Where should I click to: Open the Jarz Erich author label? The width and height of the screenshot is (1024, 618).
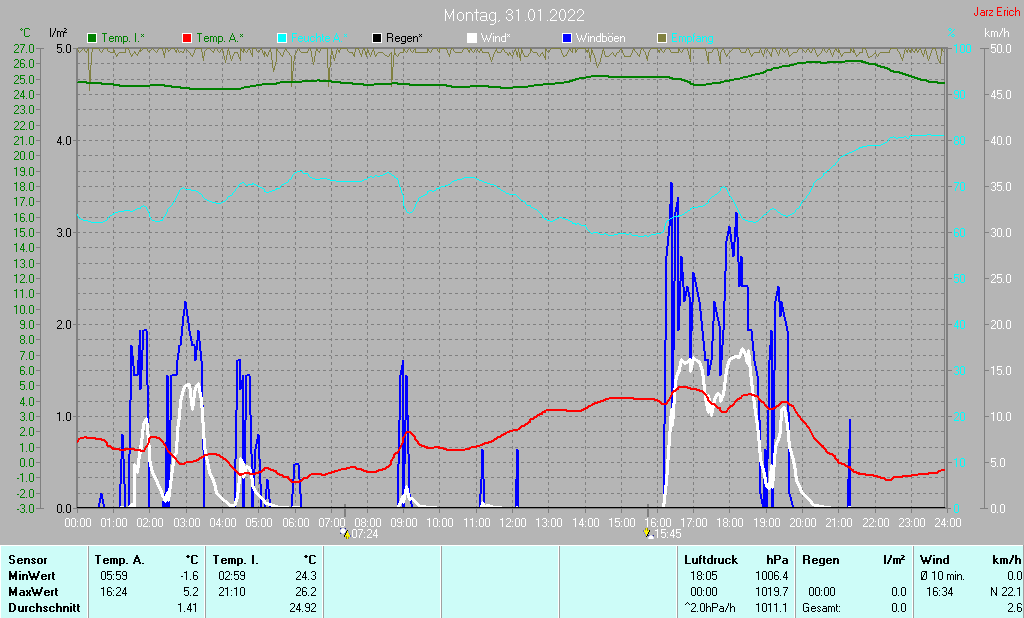tap(996, 12)
